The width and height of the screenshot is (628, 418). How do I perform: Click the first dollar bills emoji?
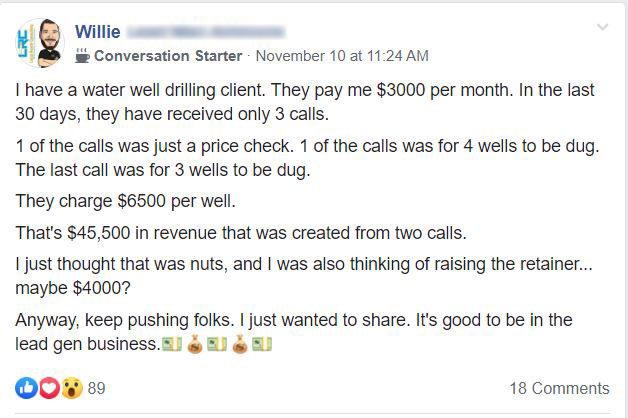click(x=172, y=344)
